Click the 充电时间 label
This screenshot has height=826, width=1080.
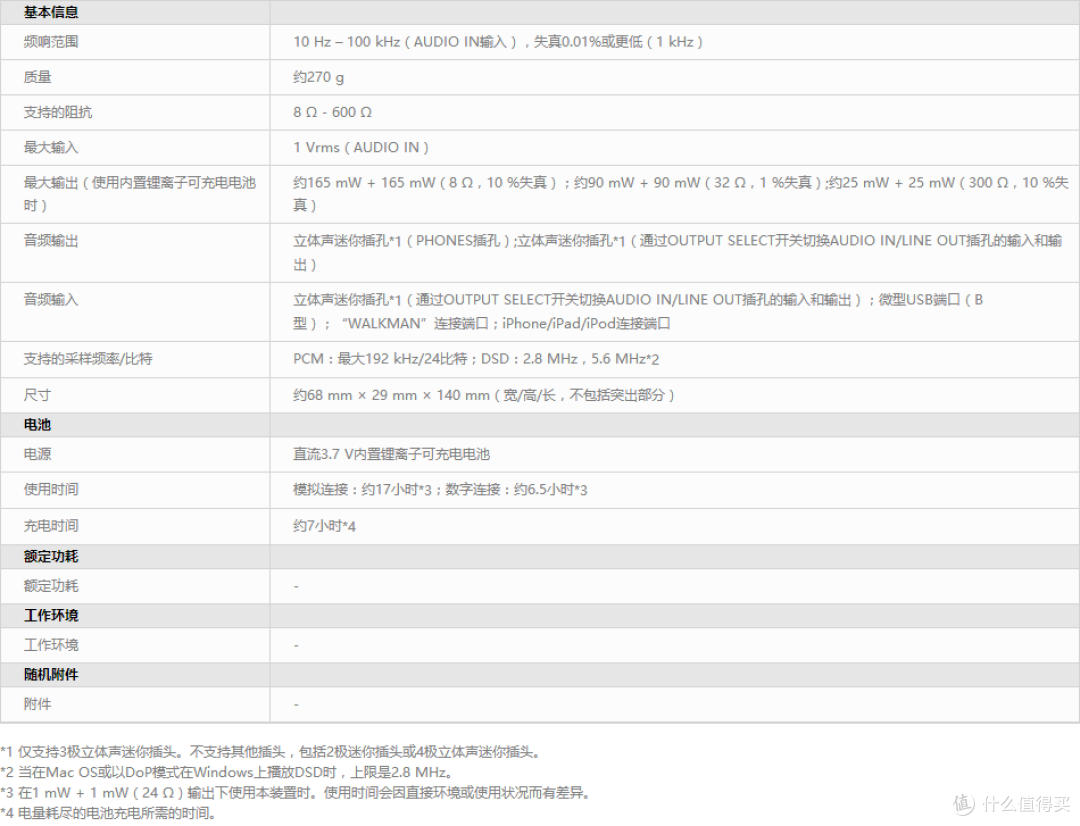point(51,526)
